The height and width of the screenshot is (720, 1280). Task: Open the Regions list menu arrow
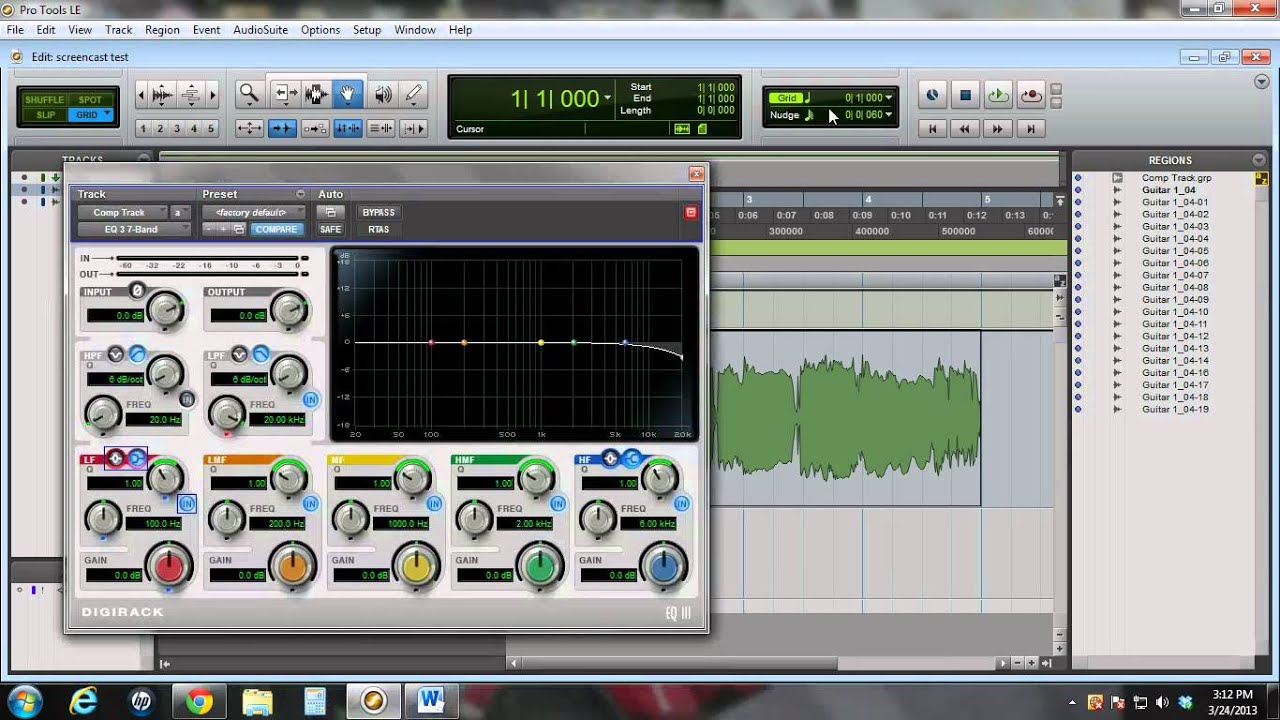[1258, 160]
